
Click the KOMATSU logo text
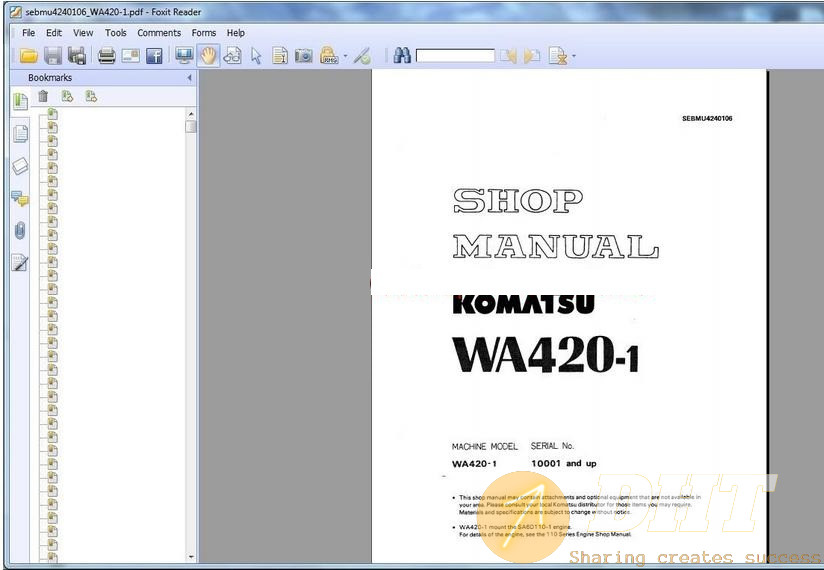point(523,305)
